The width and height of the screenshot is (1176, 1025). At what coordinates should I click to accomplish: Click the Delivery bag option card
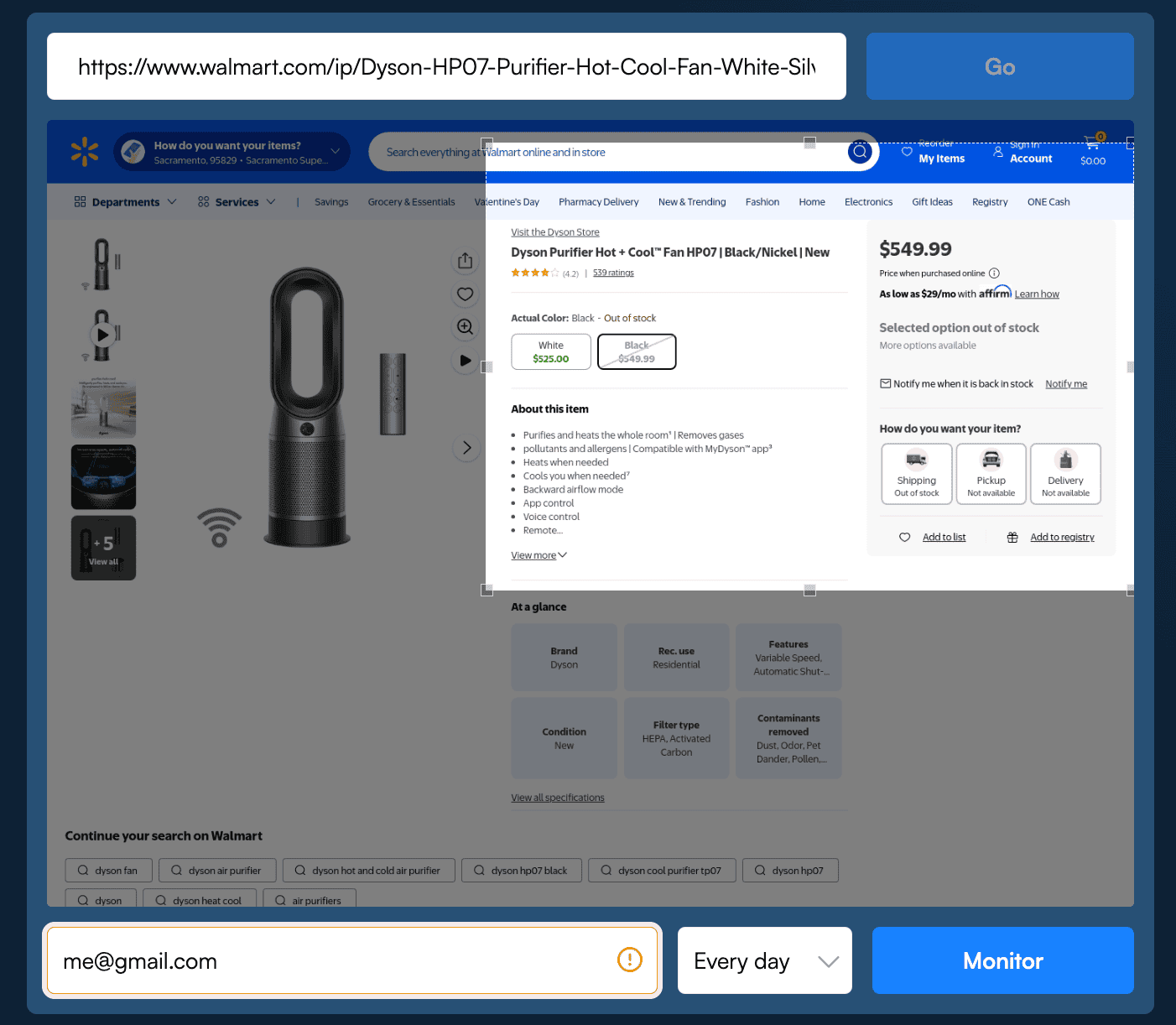(1066, 474)
